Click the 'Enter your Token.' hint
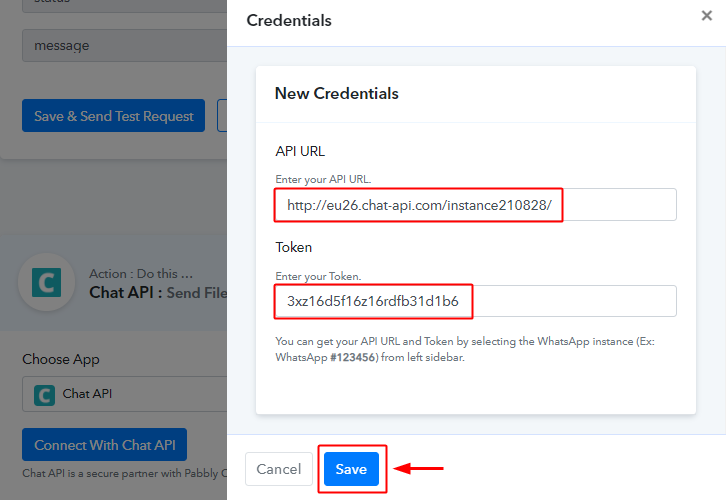 pos(318,276)
